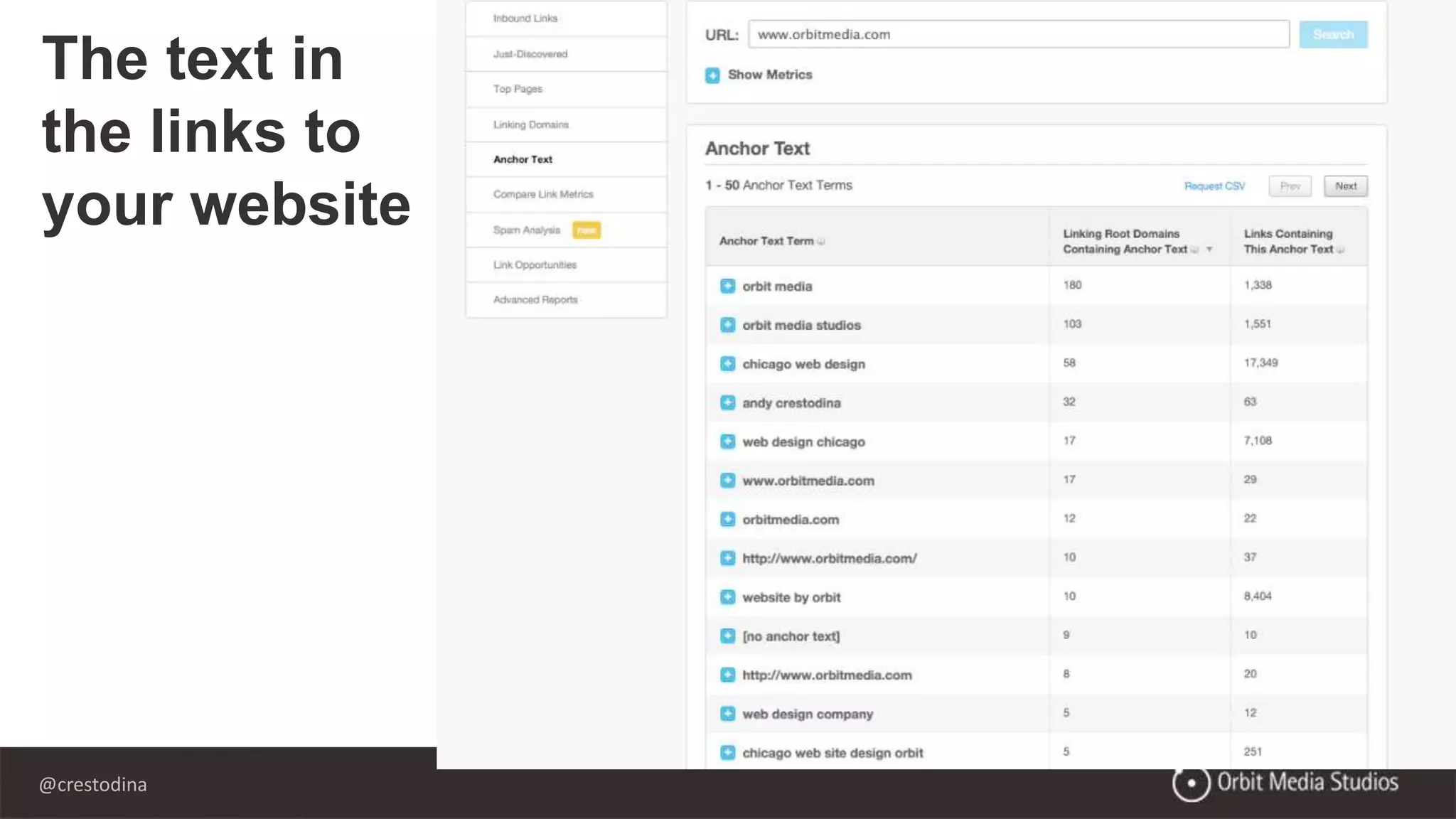Click the 'andy crestodina' term text
The image size is (1456, 819).
(791, 403)
